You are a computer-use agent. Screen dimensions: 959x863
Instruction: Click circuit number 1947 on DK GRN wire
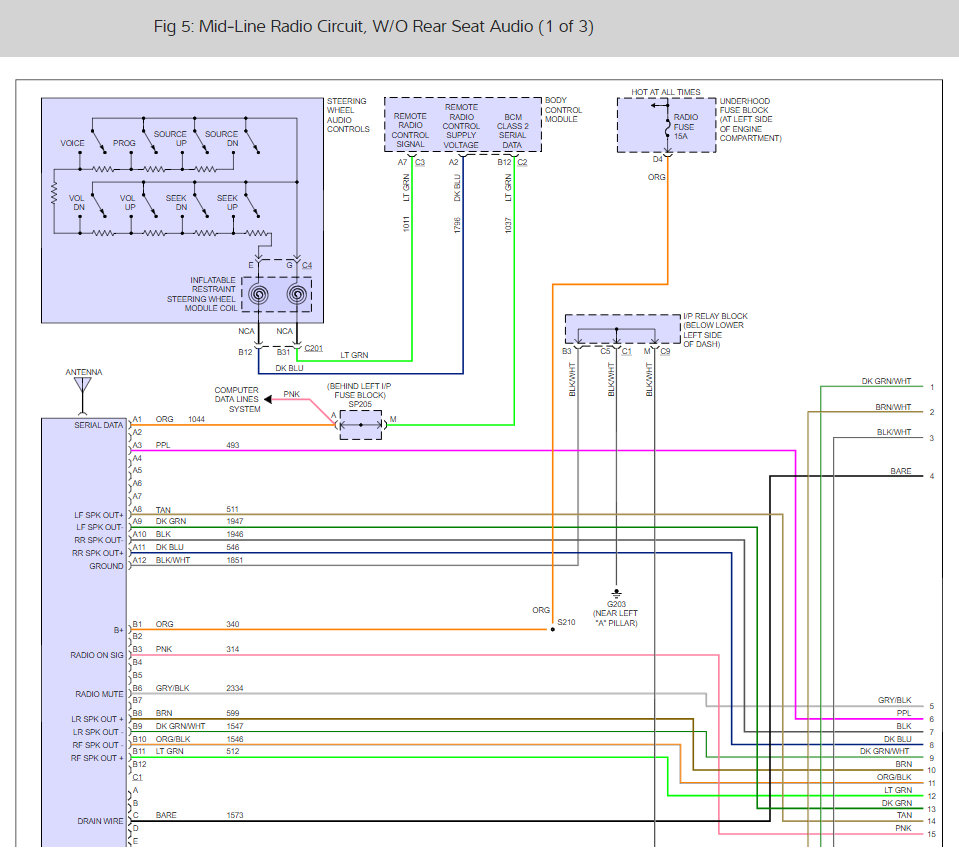click(235, 521)
